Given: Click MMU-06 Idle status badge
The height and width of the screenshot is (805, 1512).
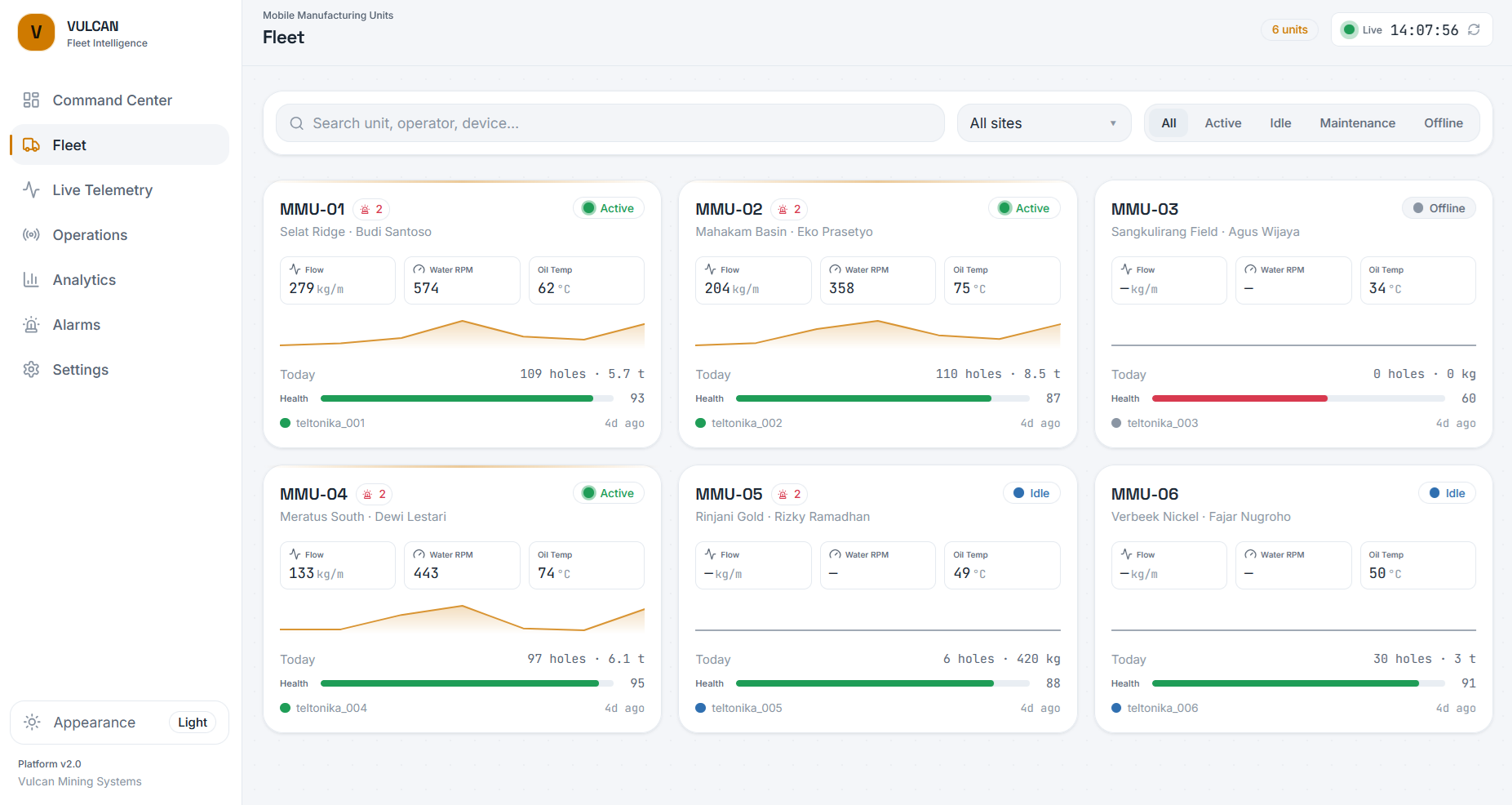Looking at the screenshot, I should click(x=1448, y=493).
